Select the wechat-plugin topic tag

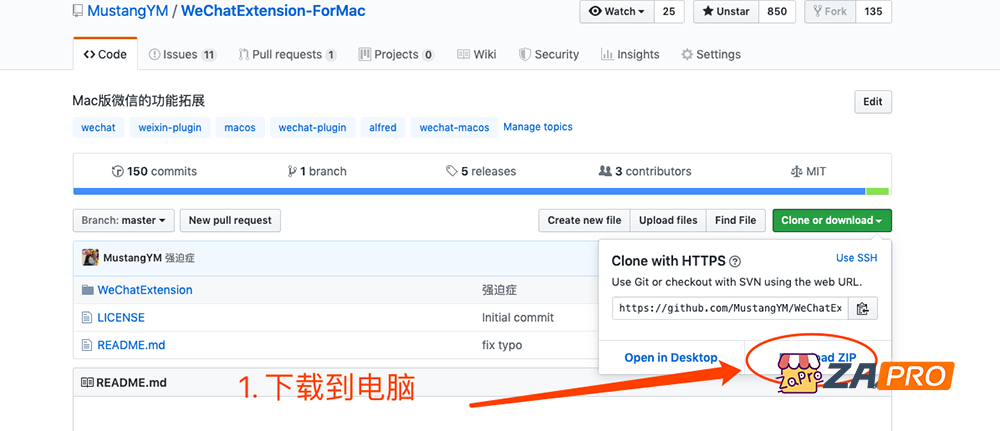pos(312,128)
